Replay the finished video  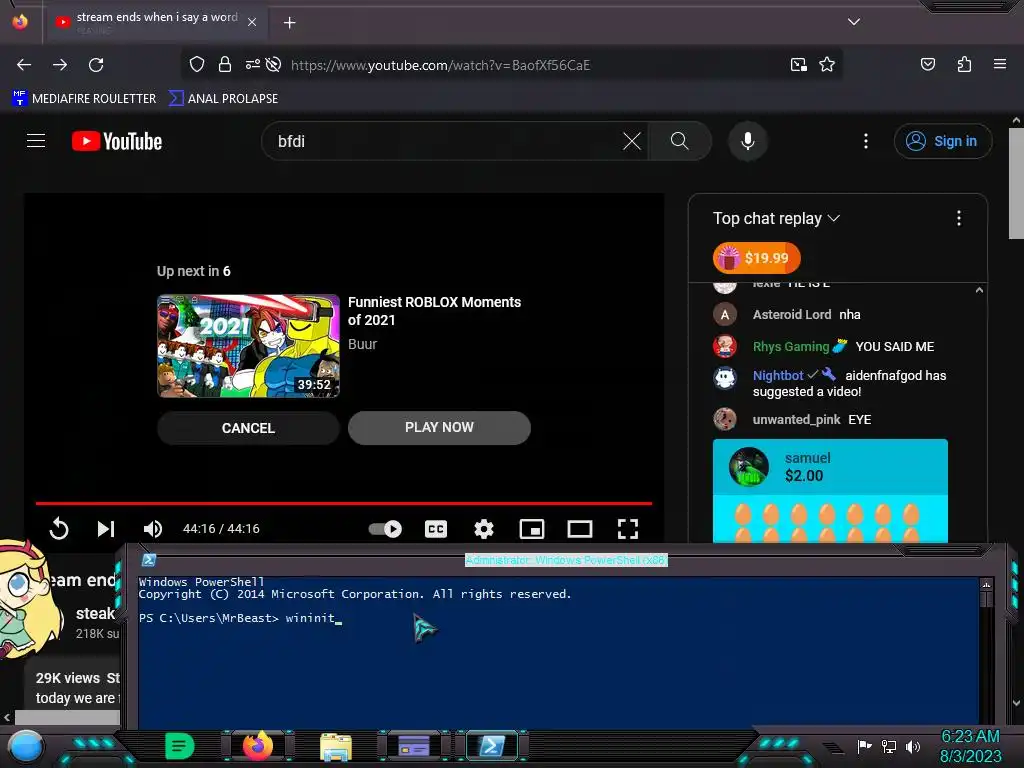point(59,528)
